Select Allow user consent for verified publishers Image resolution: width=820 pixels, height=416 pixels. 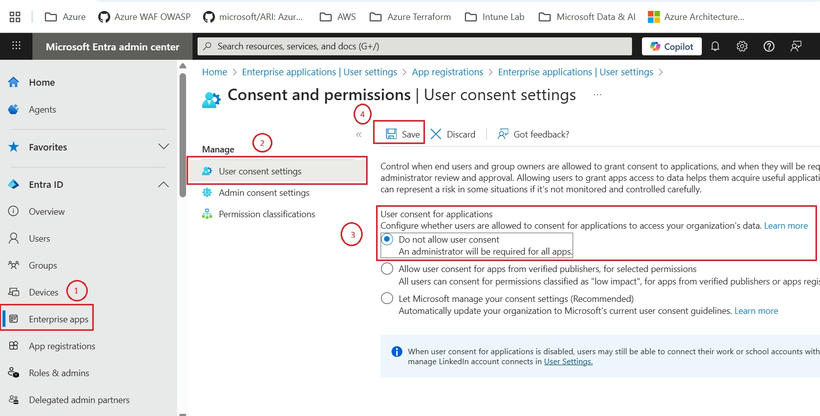(x=387, y=269)
